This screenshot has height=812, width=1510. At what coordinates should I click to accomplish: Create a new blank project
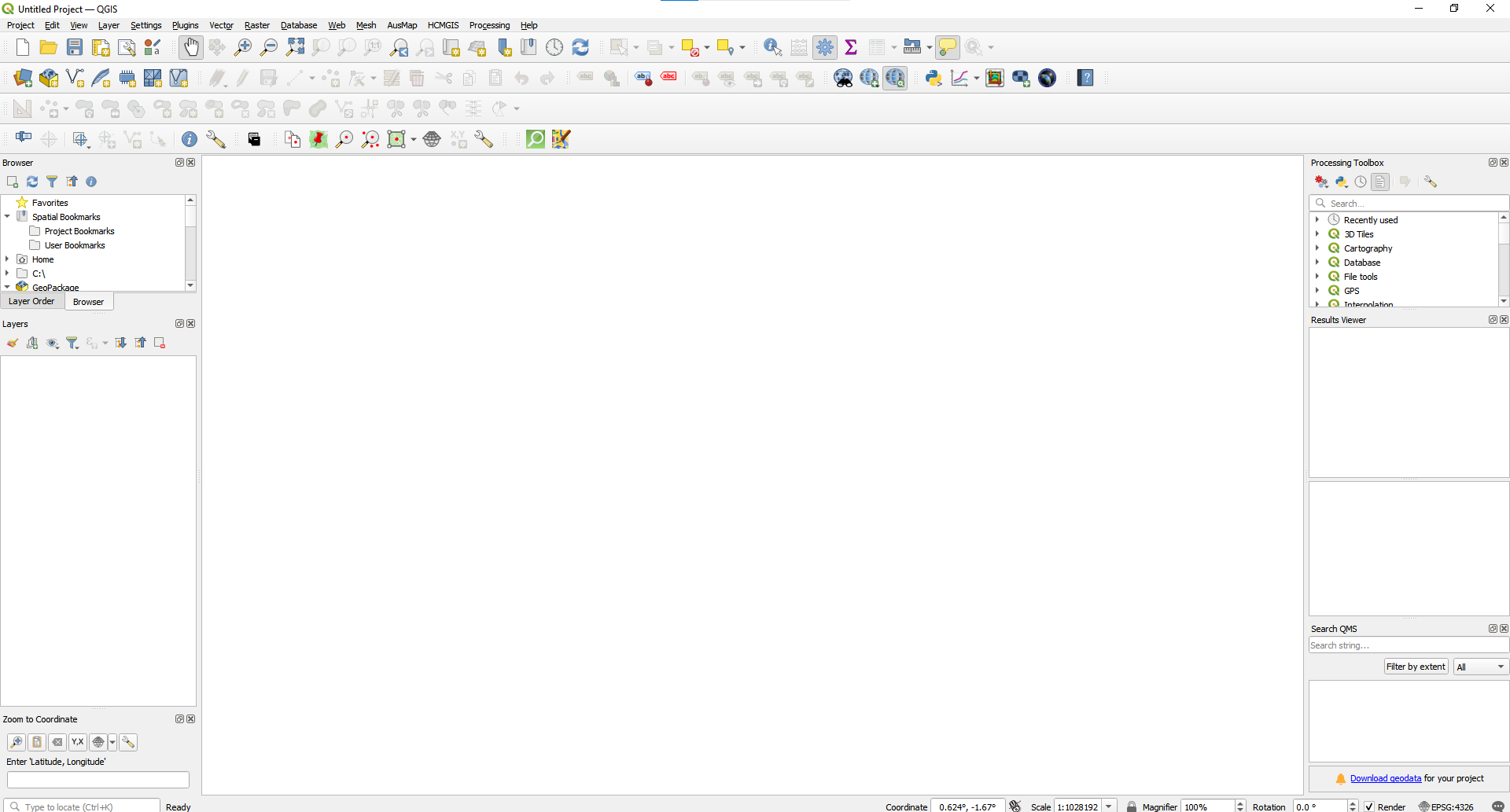click(x=23, y=47)
